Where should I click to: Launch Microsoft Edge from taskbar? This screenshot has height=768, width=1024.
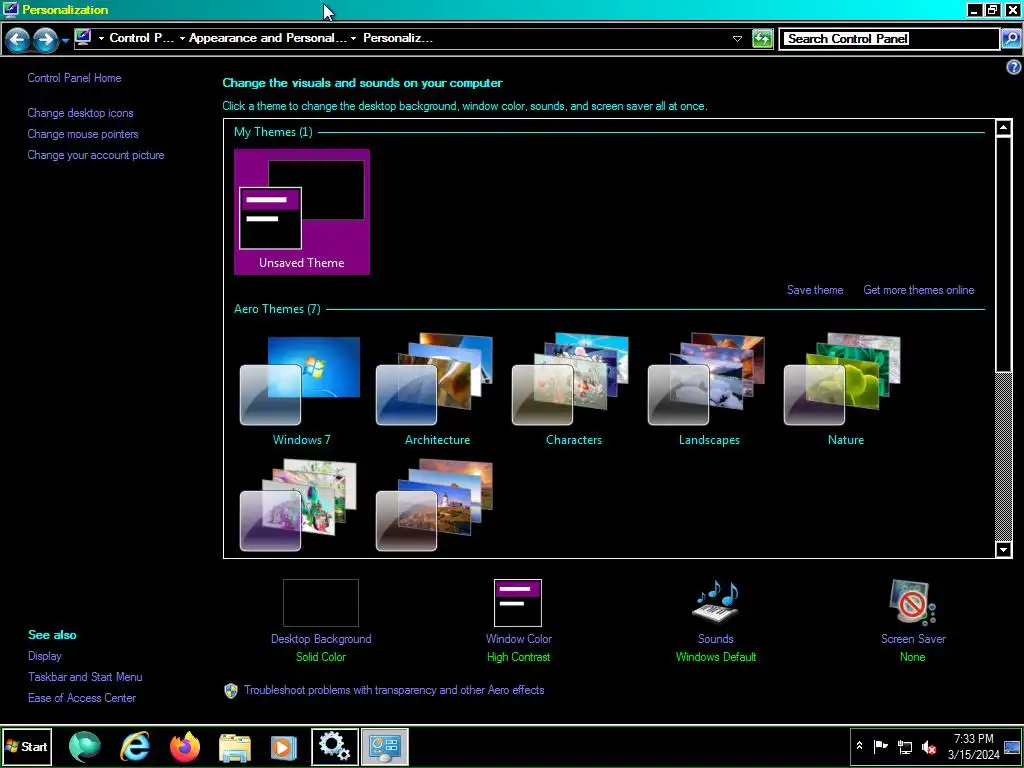click(85, 747)
